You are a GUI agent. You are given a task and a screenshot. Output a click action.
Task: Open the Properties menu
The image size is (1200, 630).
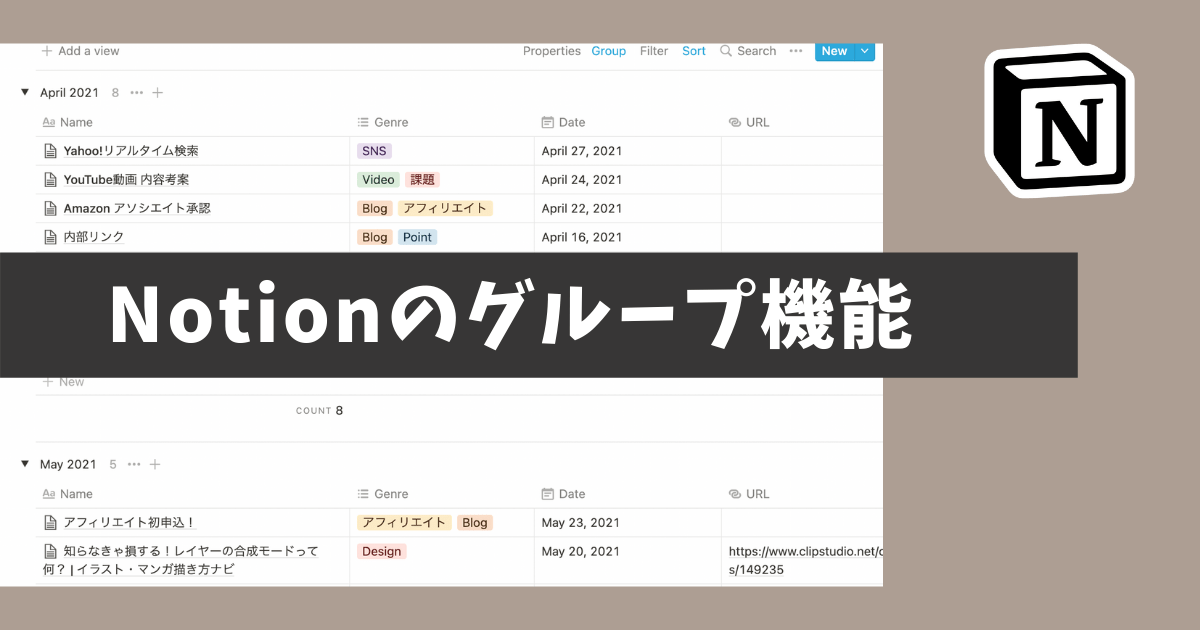tap(552, 51)
